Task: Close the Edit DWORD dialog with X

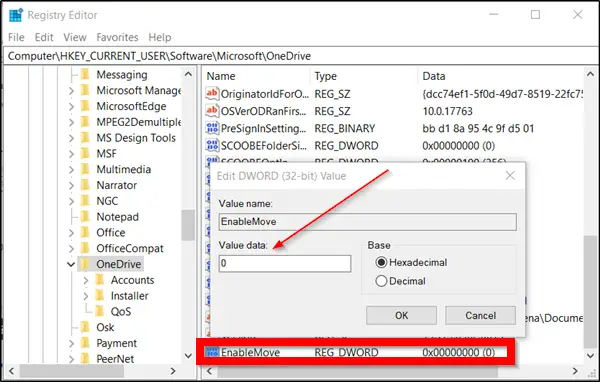Action: pos(510,176)
